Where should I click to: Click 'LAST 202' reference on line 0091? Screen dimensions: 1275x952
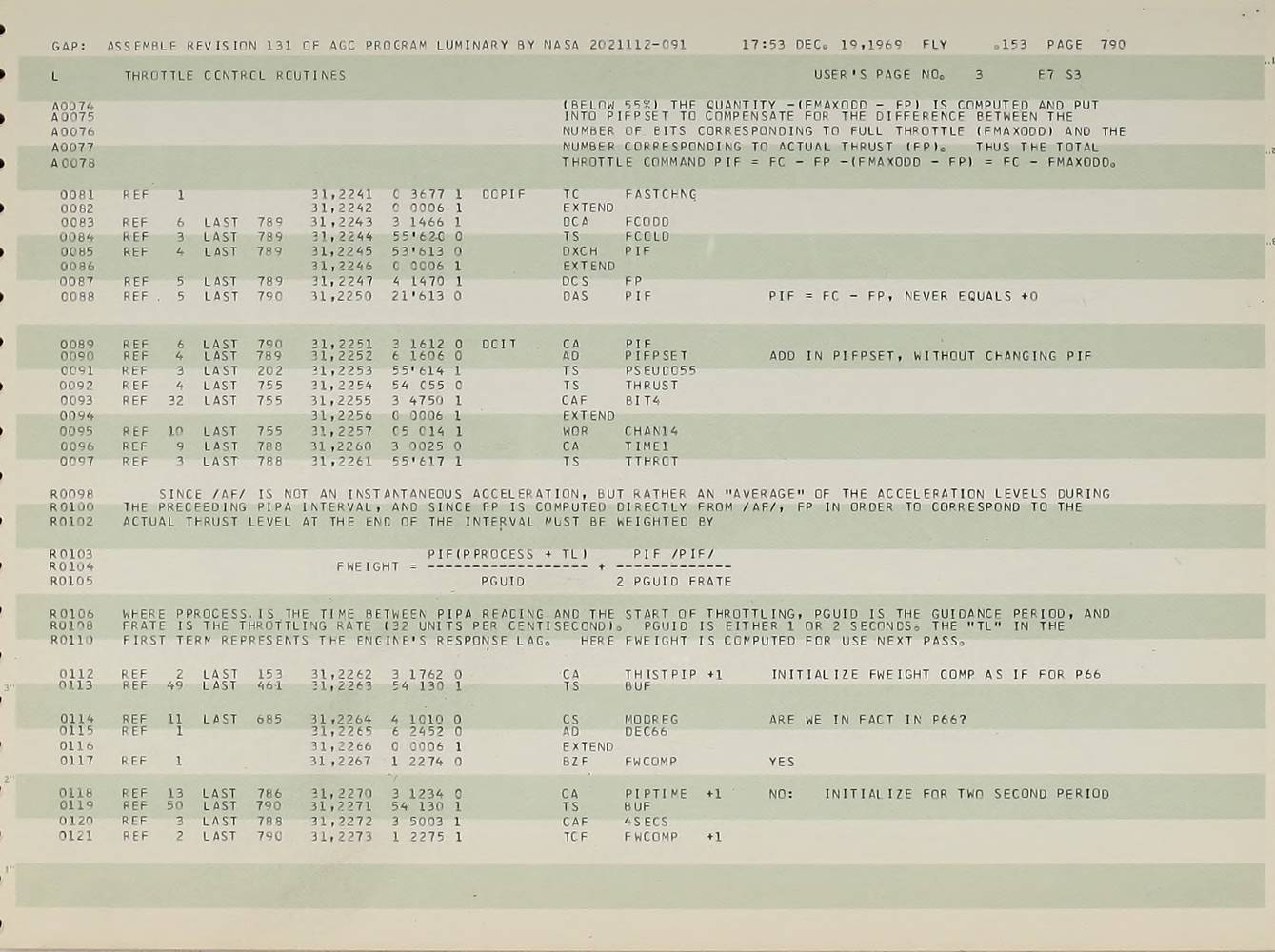click(x=243, y=370)
